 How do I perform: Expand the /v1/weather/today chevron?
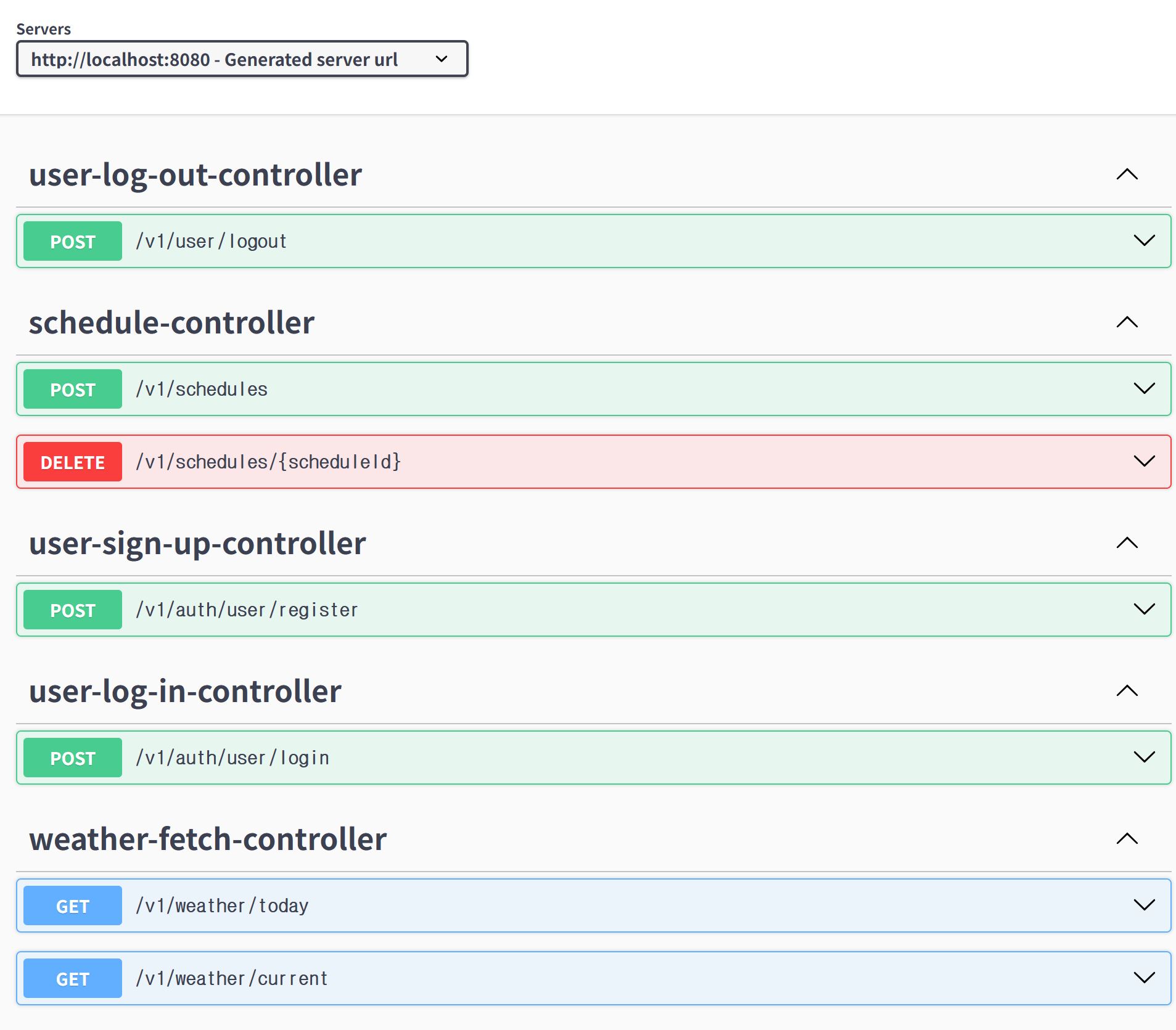tap(1144, 905)
